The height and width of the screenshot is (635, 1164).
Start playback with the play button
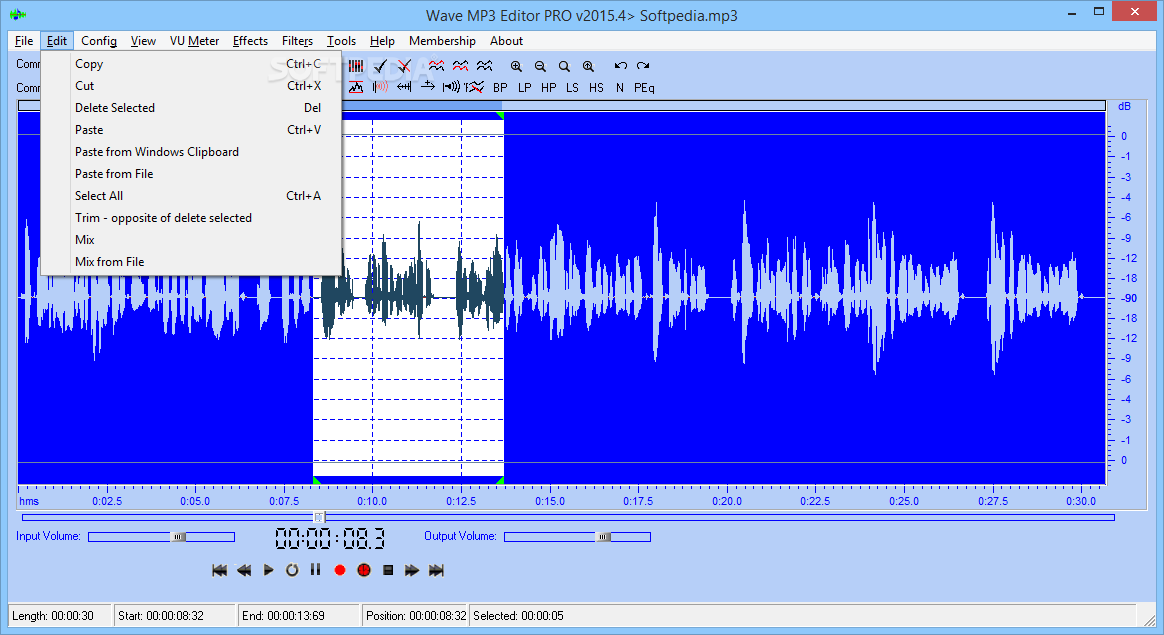[x=269, y=570]
